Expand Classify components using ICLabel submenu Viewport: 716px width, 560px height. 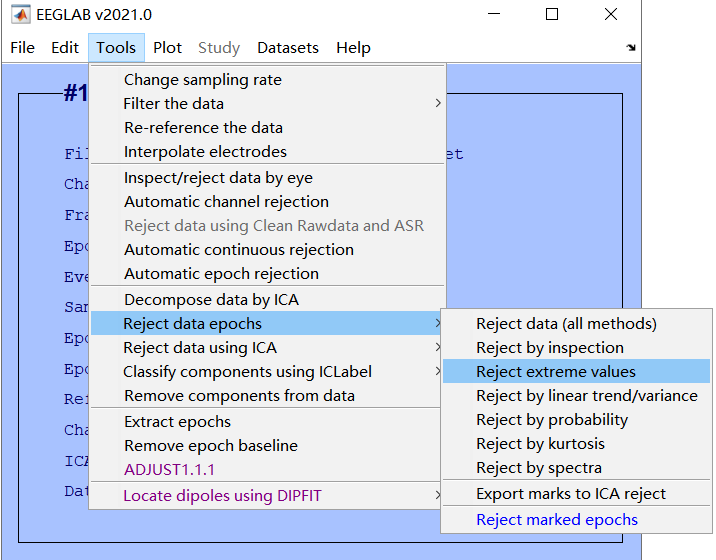pos(268,372)
